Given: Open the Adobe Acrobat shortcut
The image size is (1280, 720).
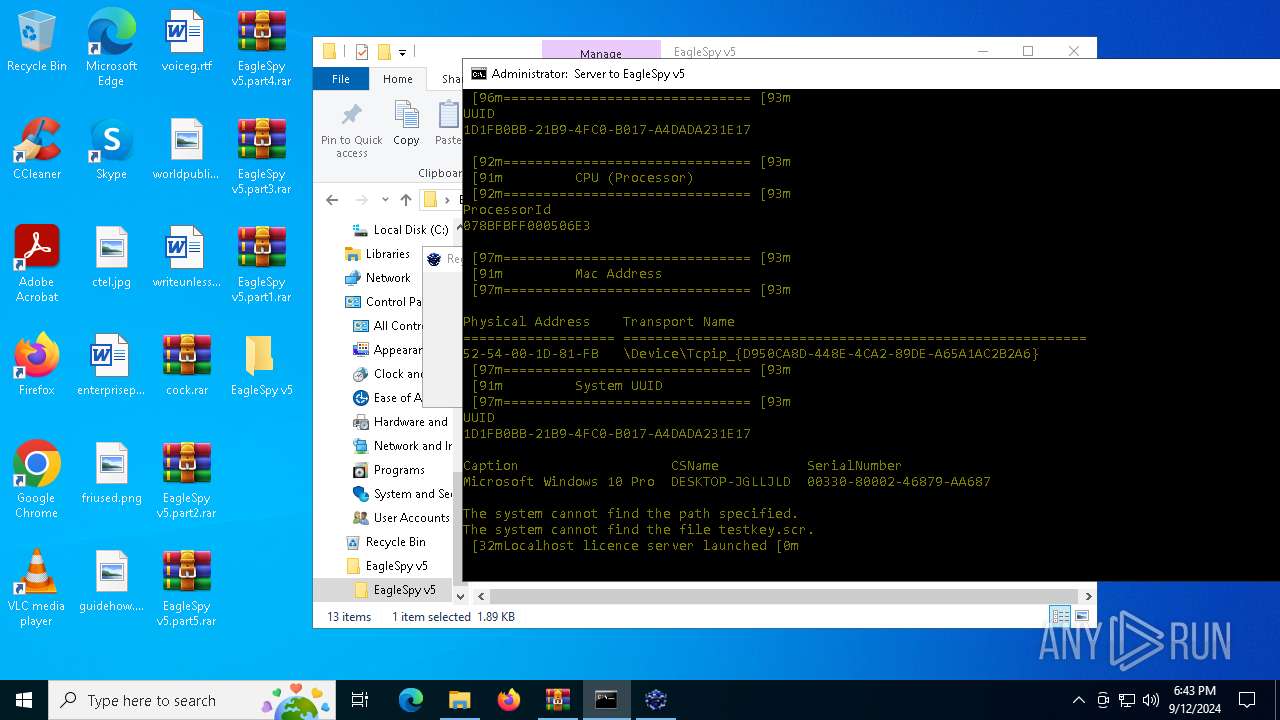Looking at the screenshot, I should tap(37, 264).
